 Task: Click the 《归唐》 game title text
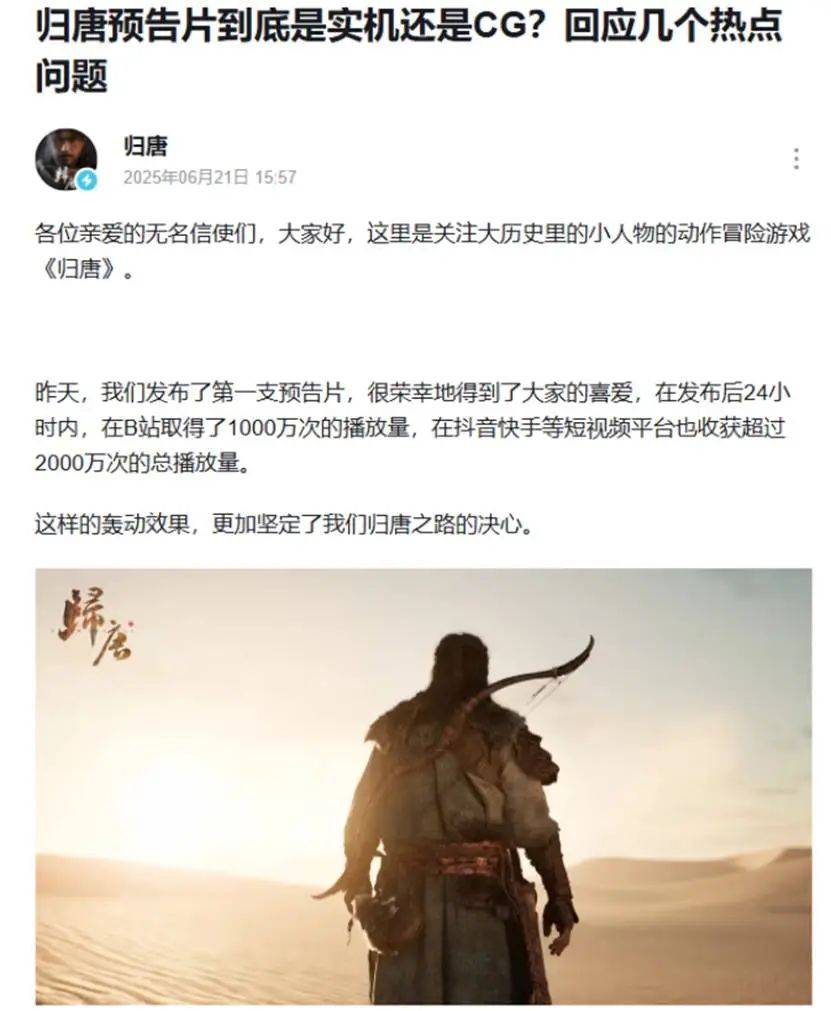coord(85,269)
